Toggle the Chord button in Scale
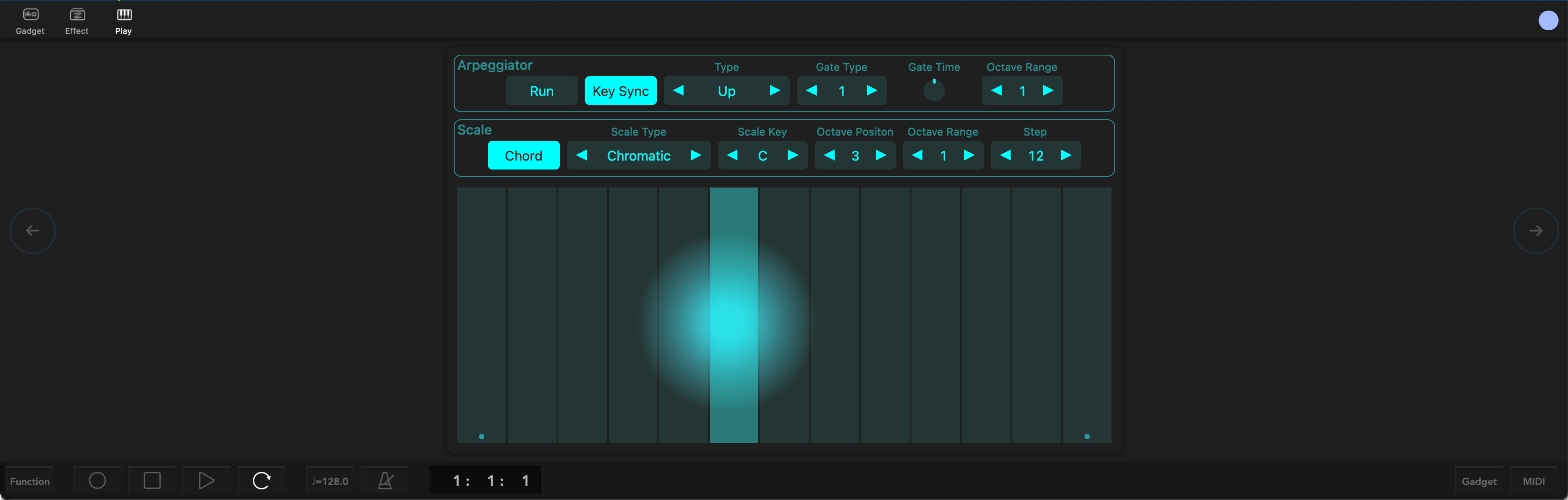 (x=523, y=155)
